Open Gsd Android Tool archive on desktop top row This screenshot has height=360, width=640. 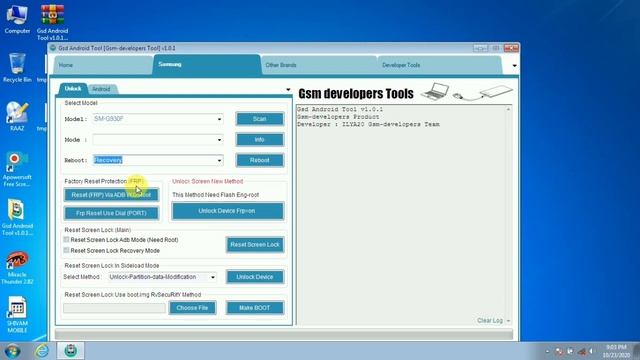point(52,21)
